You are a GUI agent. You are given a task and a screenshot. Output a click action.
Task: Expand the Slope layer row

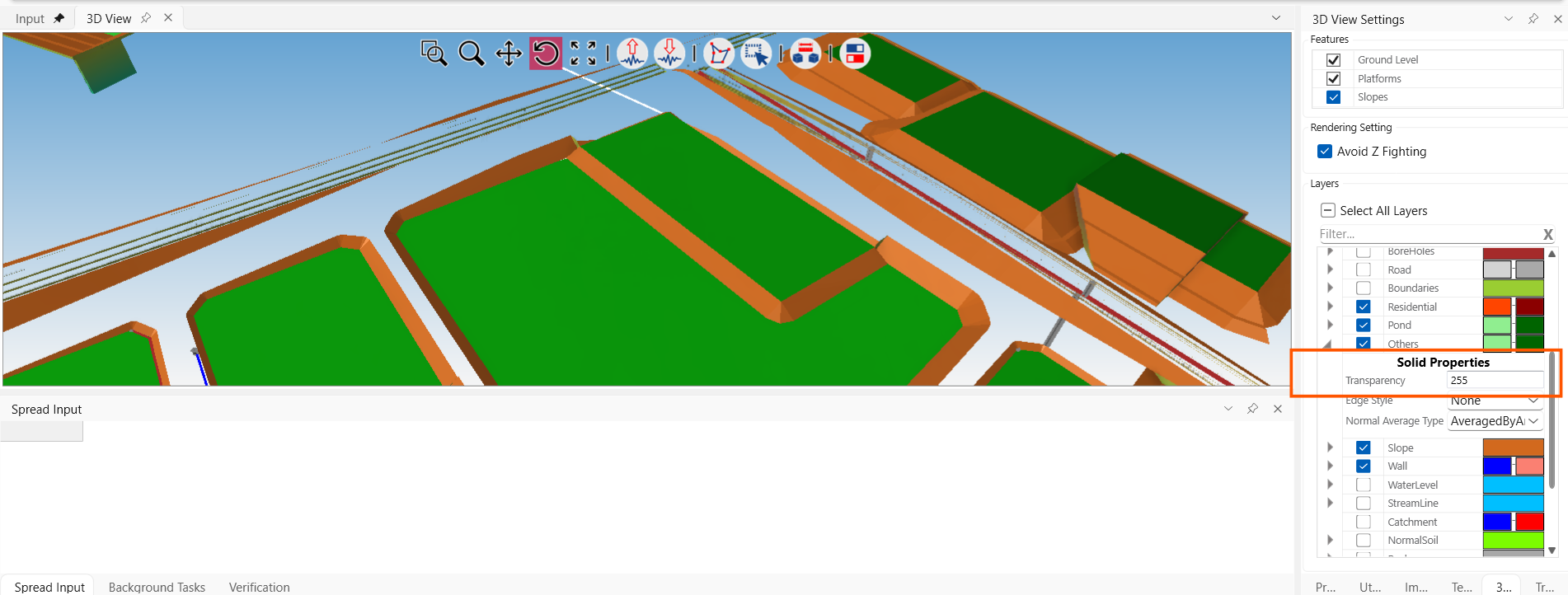click(1330, 447)
